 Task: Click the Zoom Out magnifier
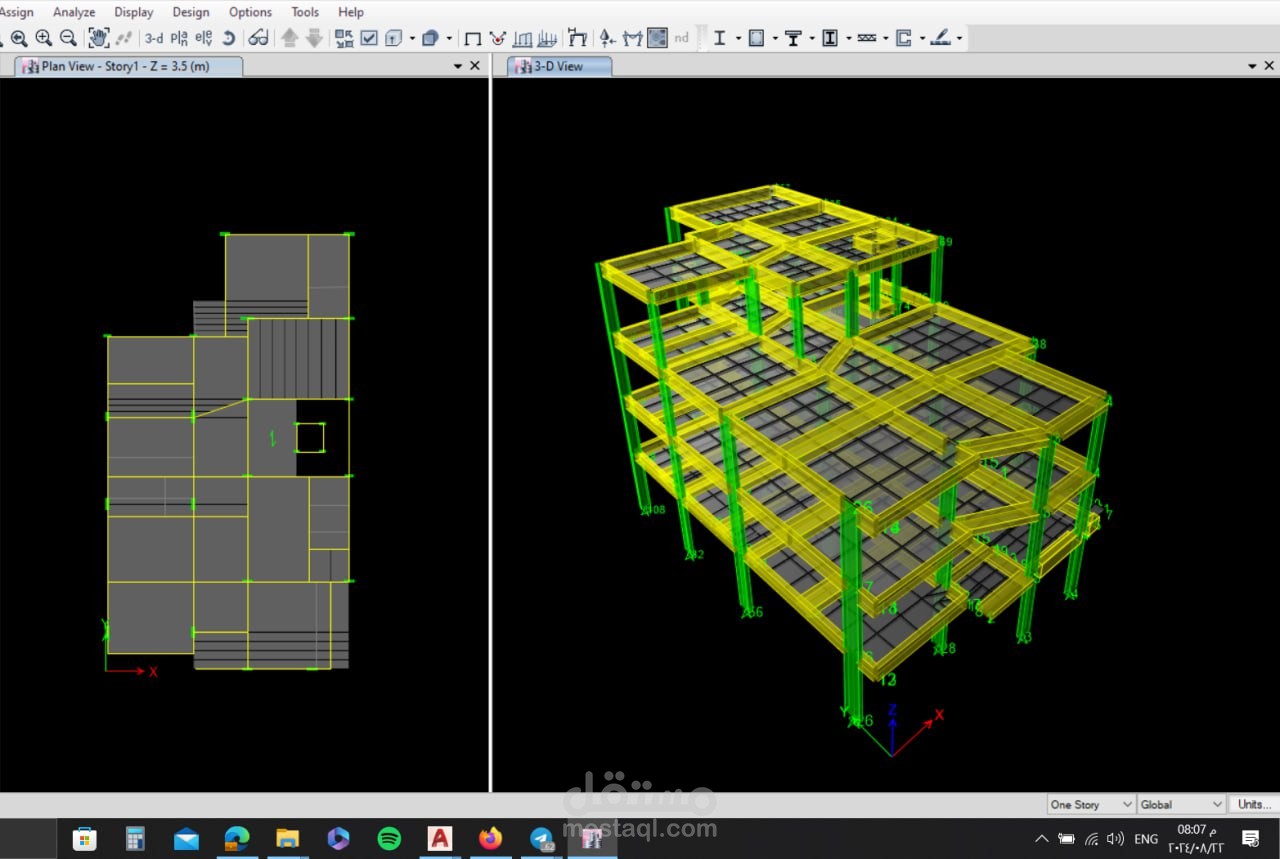68,38
